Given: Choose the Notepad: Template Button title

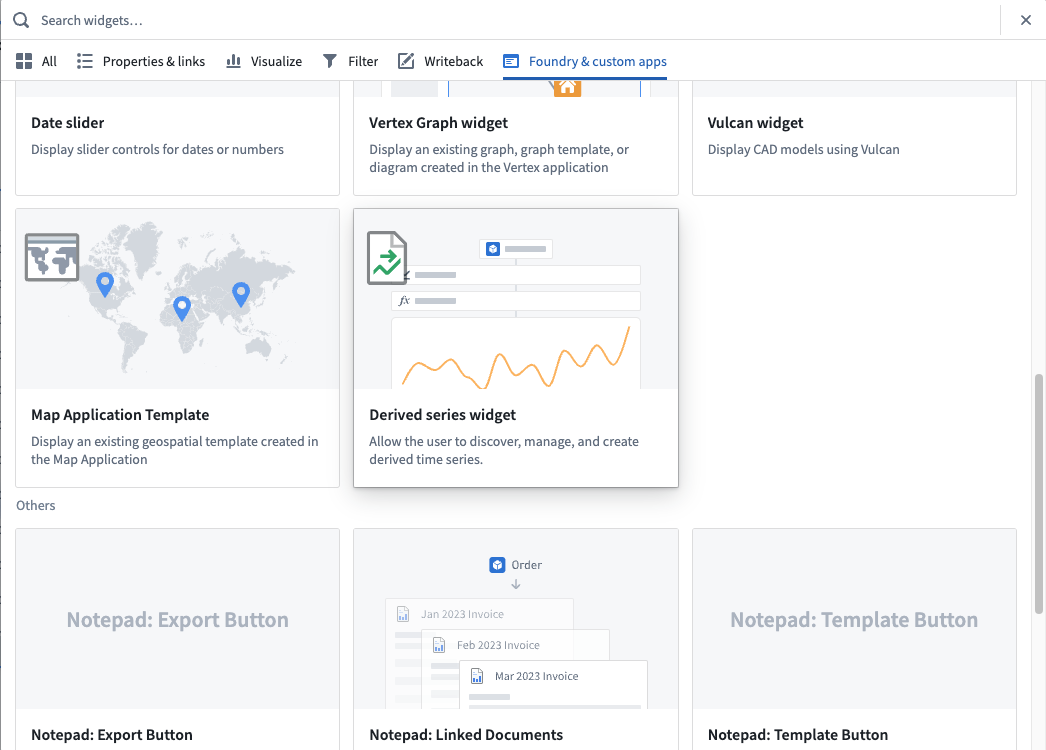Looking at the screenshot, I should point(798,735).
